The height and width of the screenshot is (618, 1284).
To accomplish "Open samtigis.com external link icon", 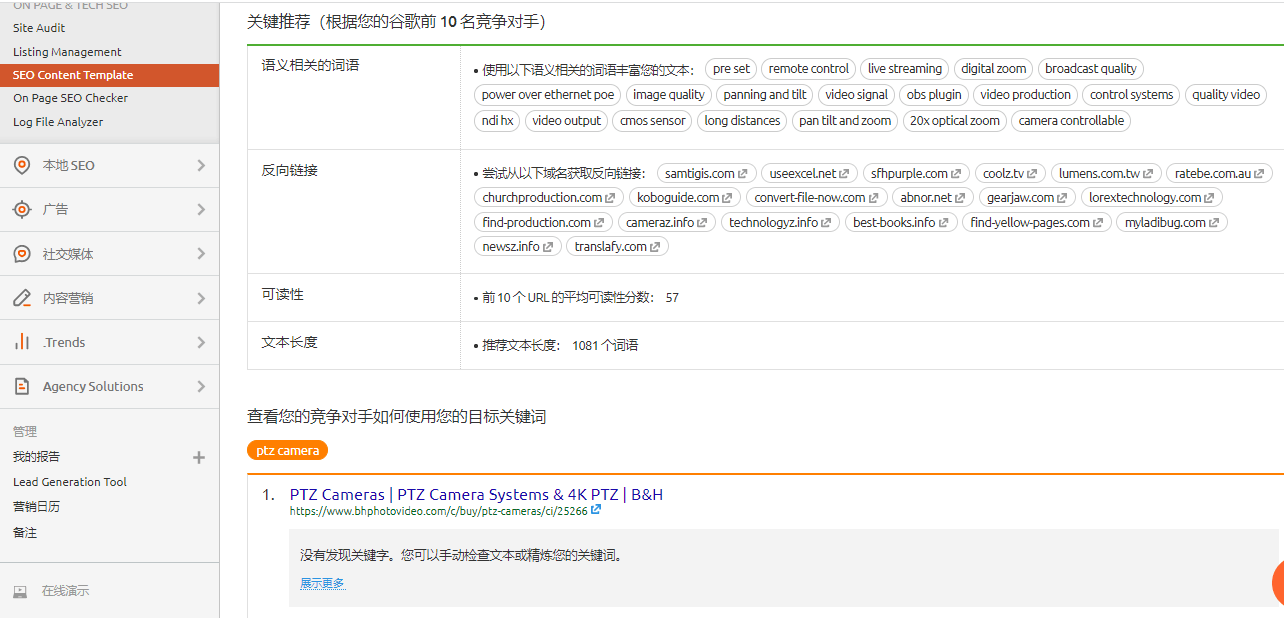I will tap(743, 173).
